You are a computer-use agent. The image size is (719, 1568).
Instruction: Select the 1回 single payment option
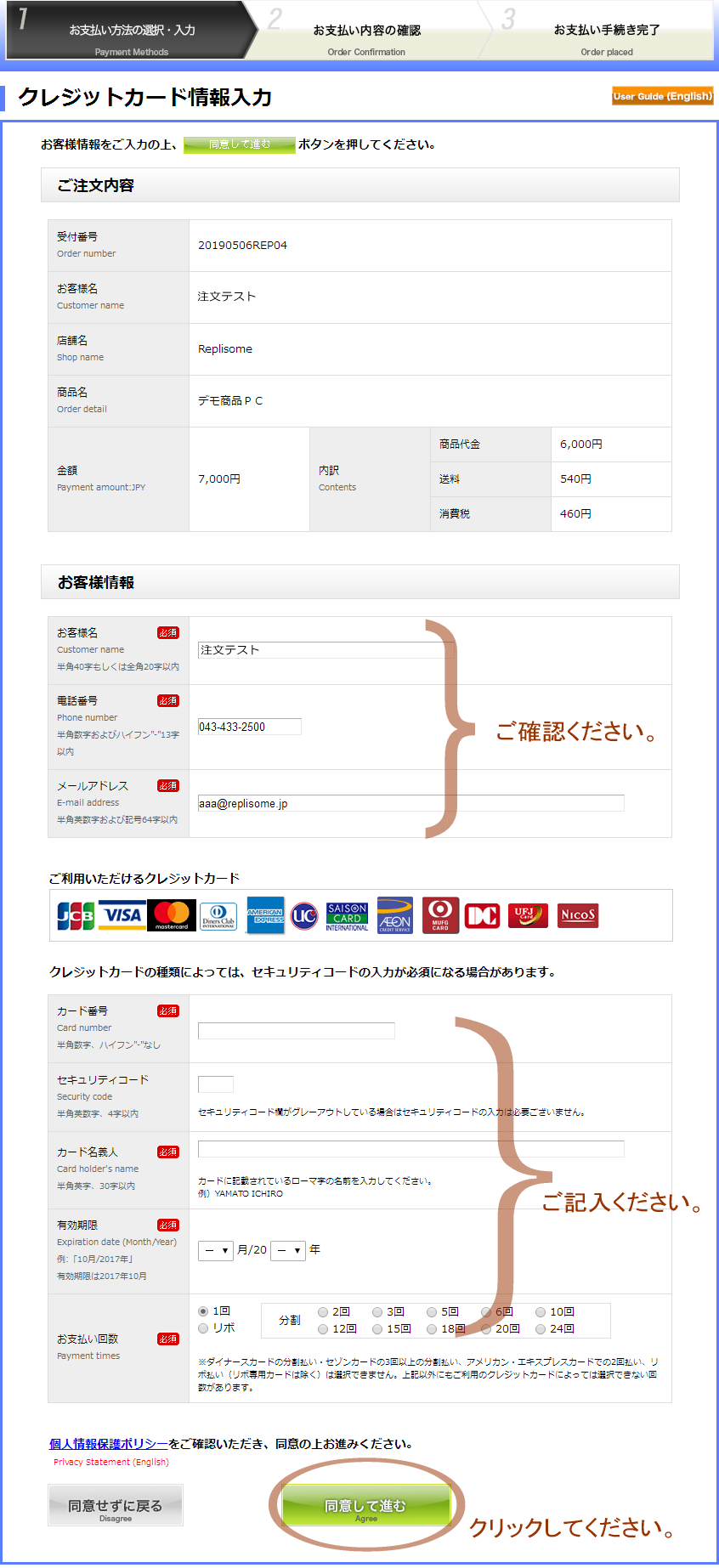203,1311
